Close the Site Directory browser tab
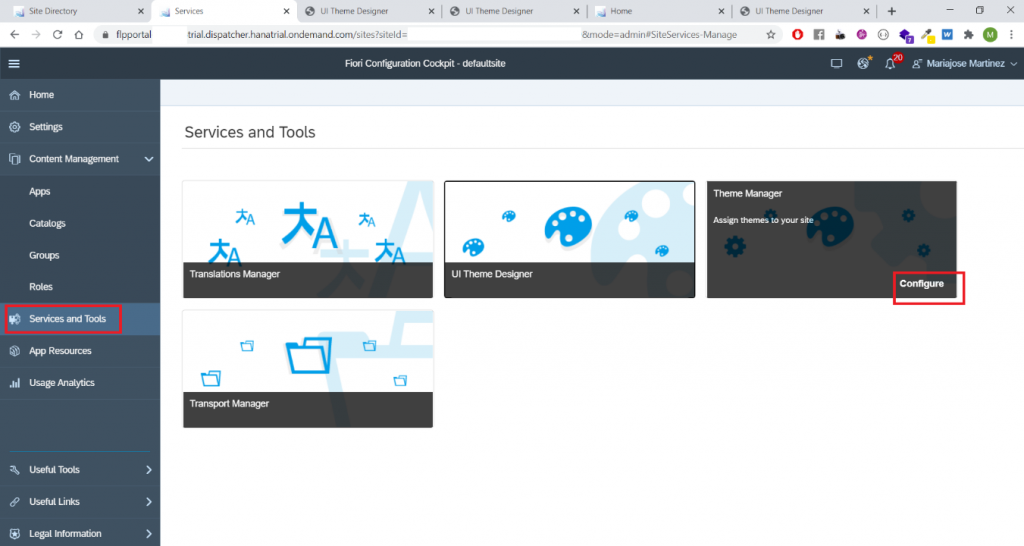The width and height of the screenshot is (1024, 546). (x=140, y=11)
